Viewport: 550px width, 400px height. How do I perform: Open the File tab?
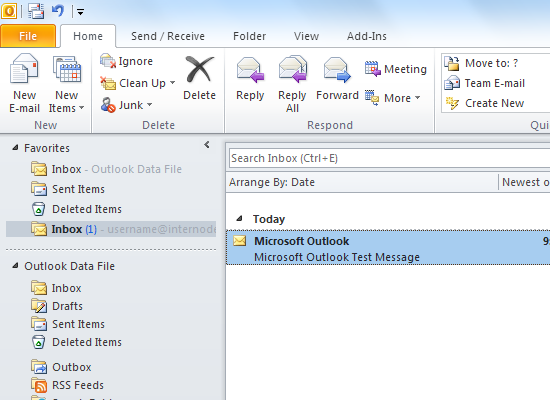pyautogui.click(x=28, y=36)
